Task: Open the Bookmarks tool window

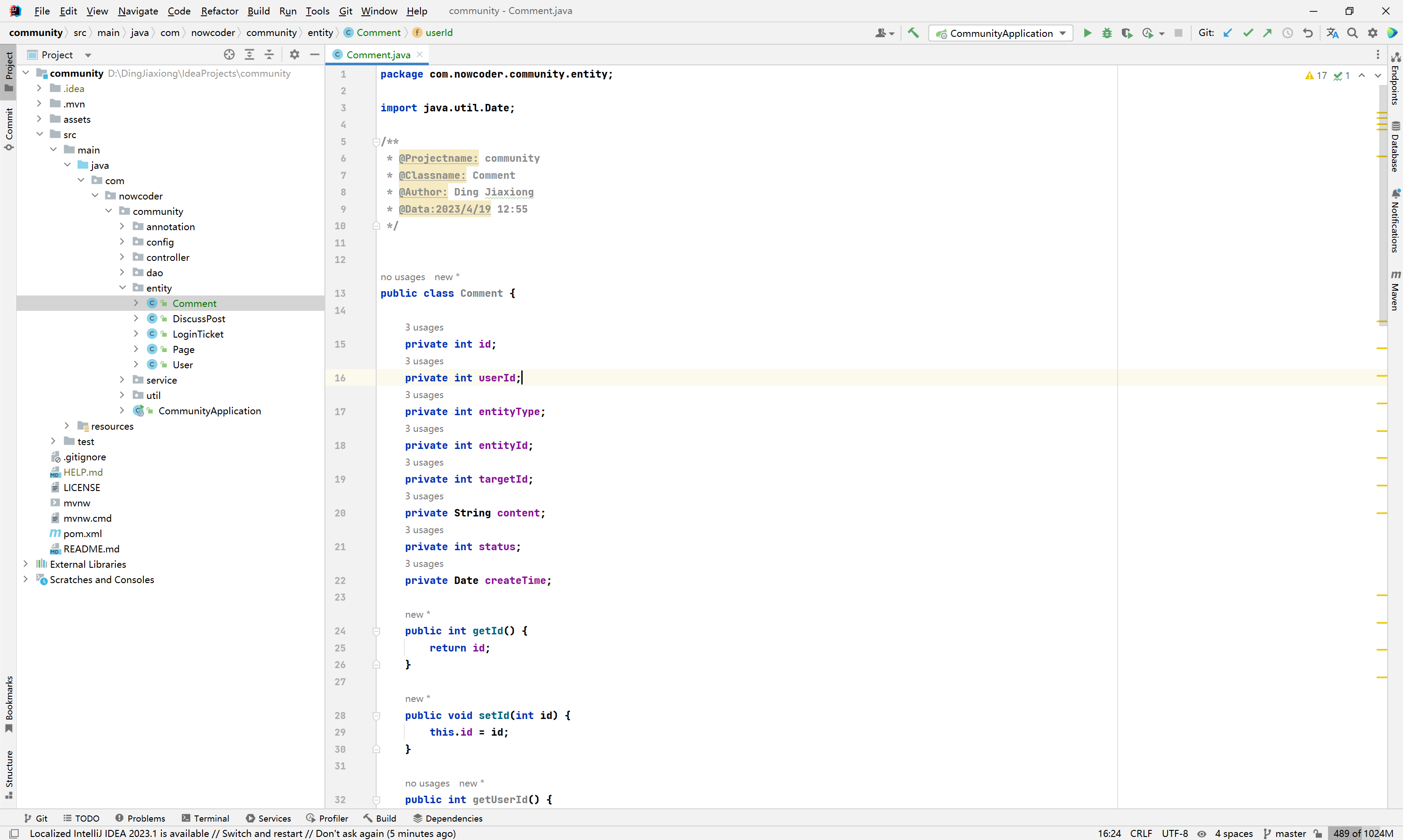Action: [x=8, y=704]
